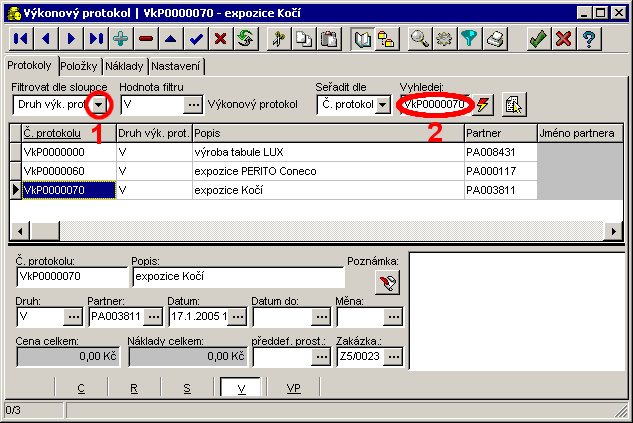Go to the first record
The image size is (633, 423).
tap(20, 39)
